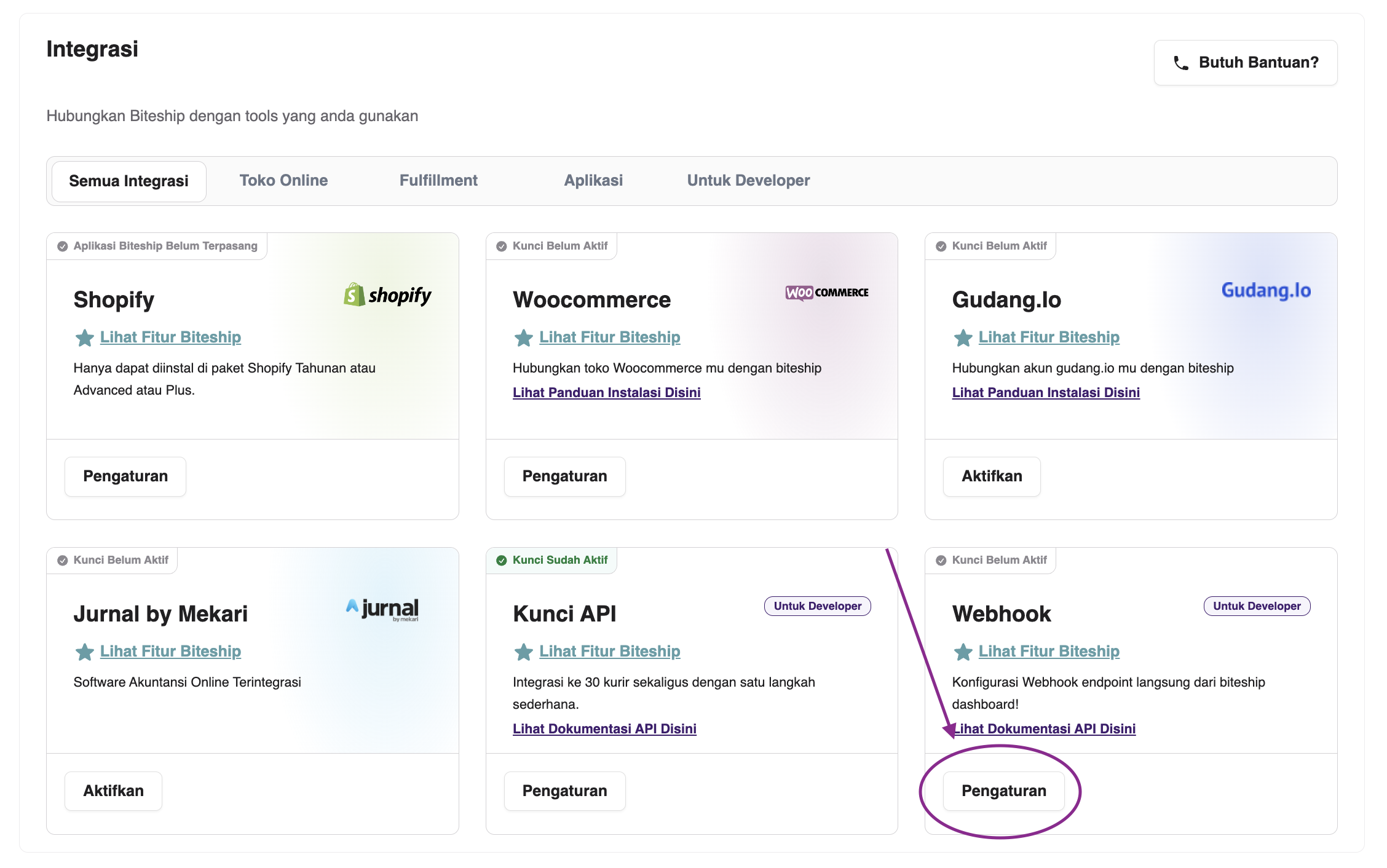This screenshot has width=1387, height=868.
Task: Click the phone icon in Butuh Bantuan
Action: point(1180,62)
